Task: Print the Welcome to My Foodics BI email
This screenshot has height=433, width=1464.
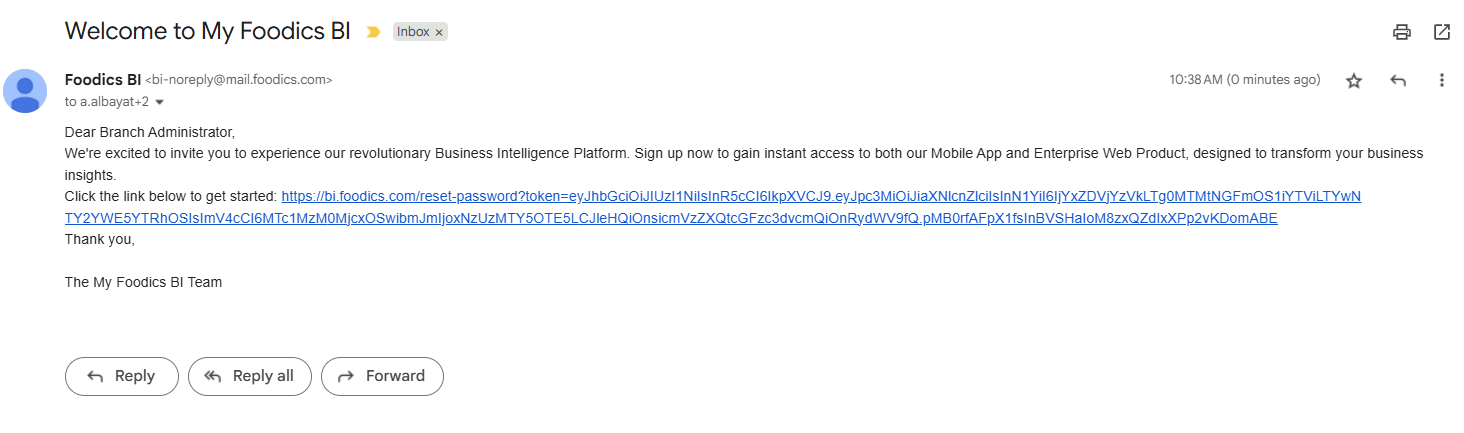Action: tap(1402, 32)
